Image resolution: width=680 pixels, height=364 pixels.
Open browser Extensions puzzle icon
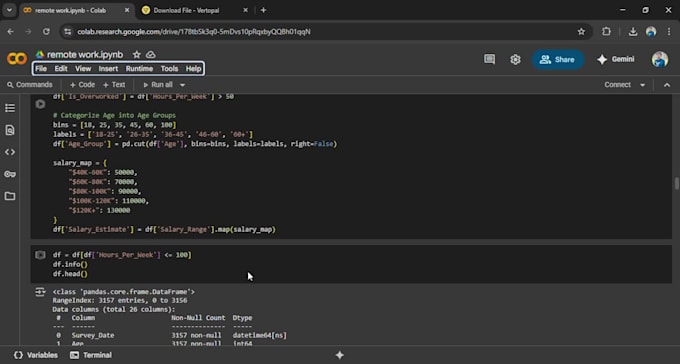point(606,32)
